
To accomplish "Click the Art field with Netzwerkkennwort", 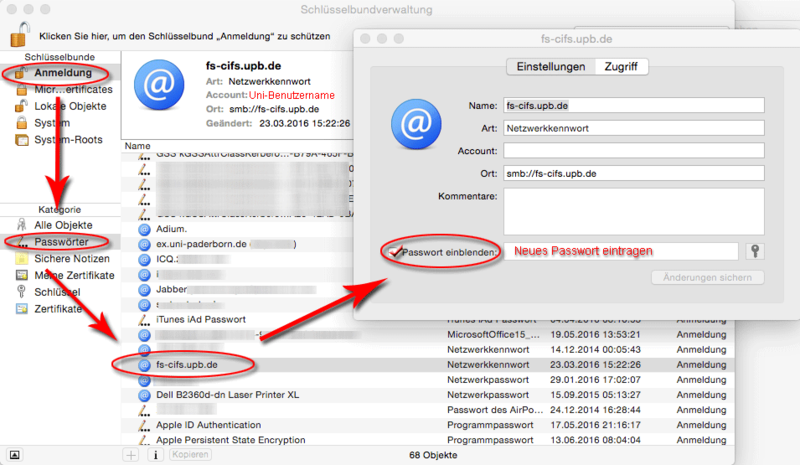I will tap(634, 128).
